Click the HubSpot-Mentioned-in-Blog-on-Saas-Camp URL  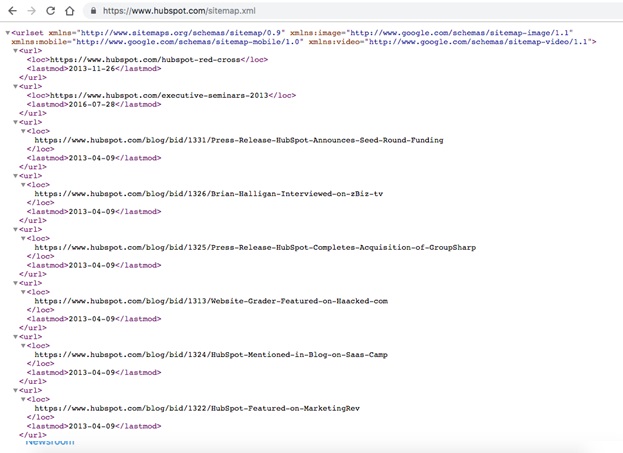tap(211, 355)
